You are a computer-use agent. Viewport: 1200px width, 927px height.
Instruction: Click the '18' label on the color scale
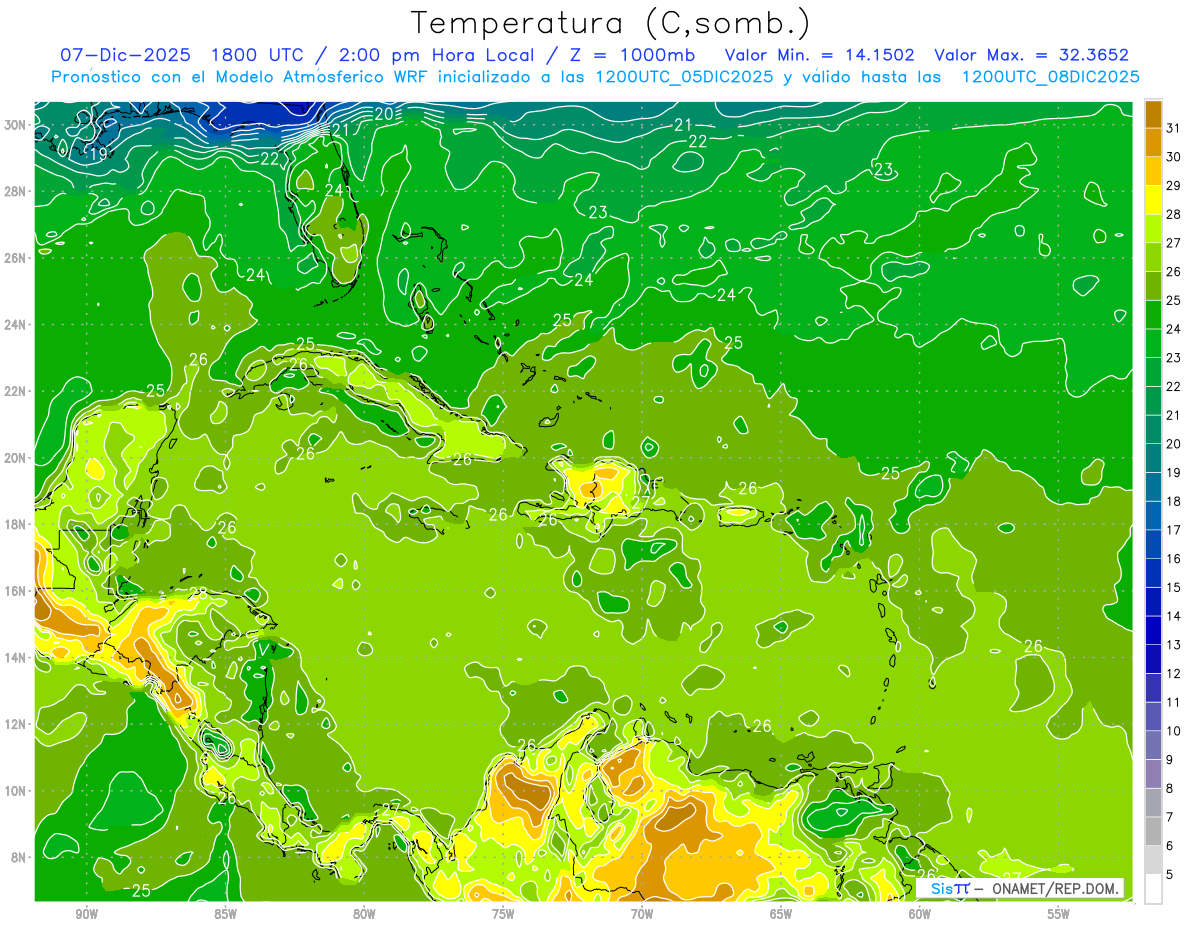1174,501
